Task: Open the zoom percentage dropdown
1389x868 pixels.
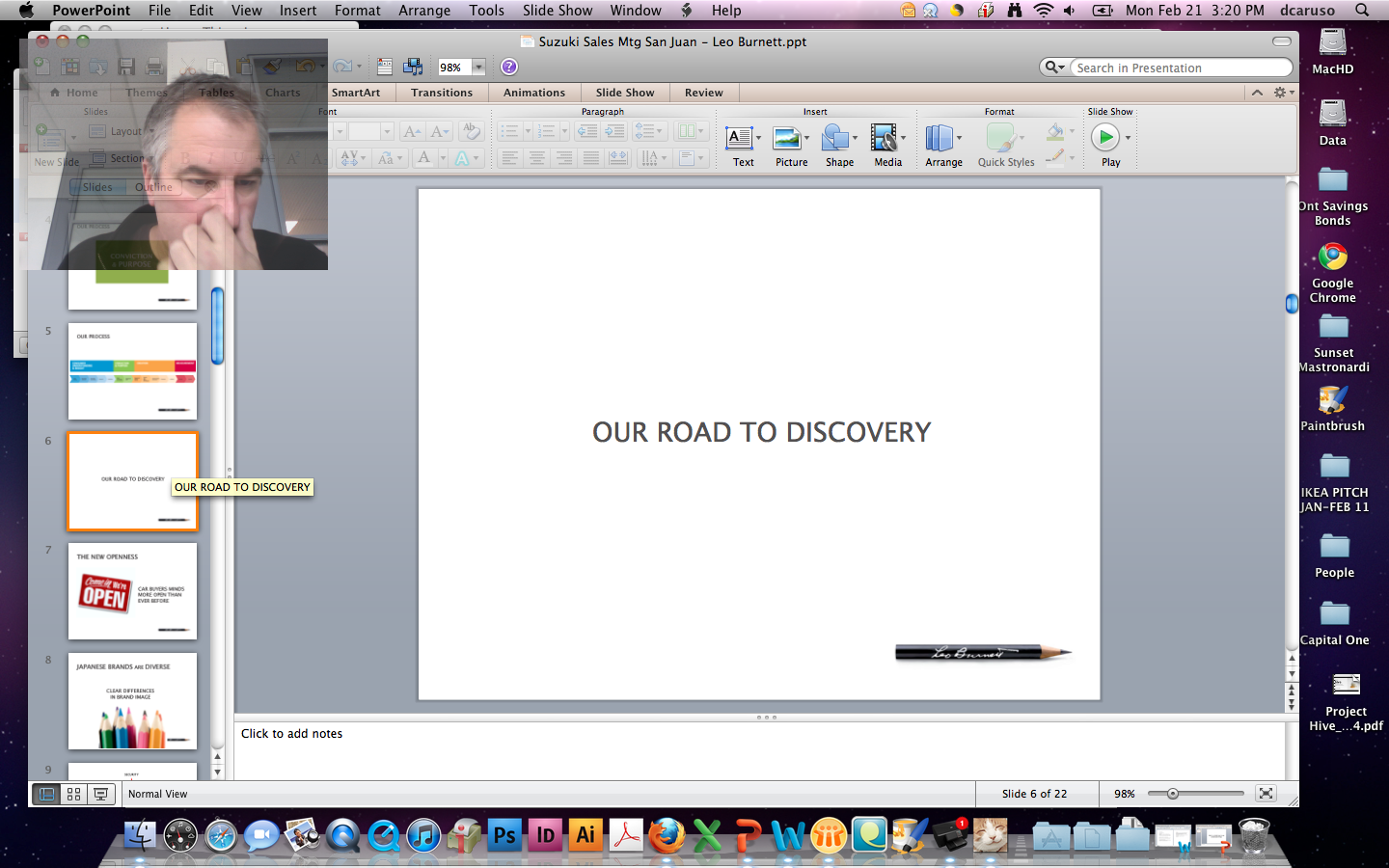Action: click(478, 68)
